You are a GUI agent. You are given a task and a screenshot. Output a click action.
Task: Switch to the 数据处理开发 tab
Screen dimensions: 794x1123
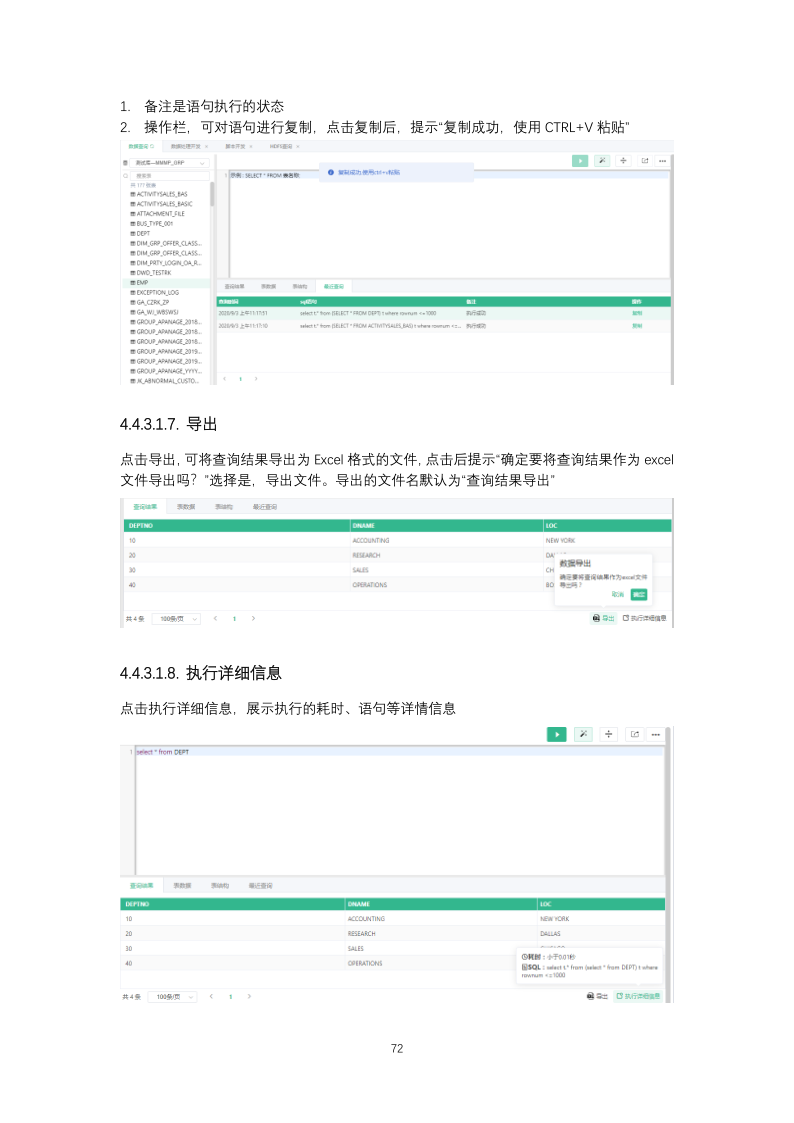[185, 147]
